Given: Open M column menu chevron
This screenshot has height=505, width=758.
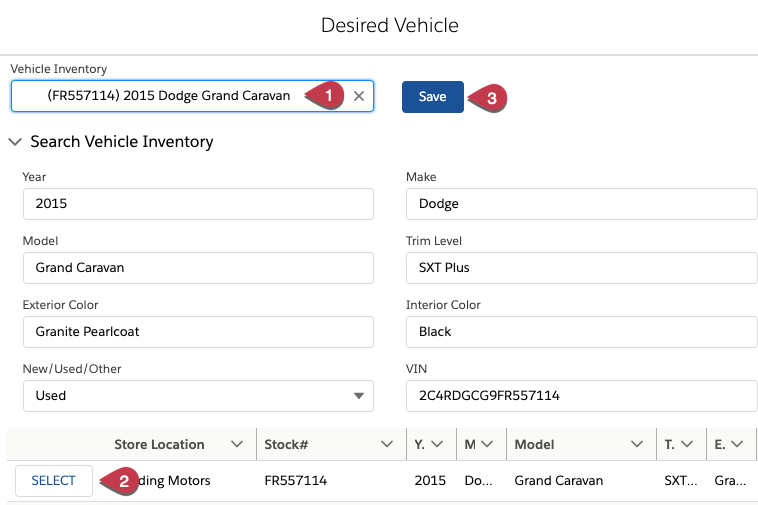Looking at the screenshot, I should tap(487, 444).
